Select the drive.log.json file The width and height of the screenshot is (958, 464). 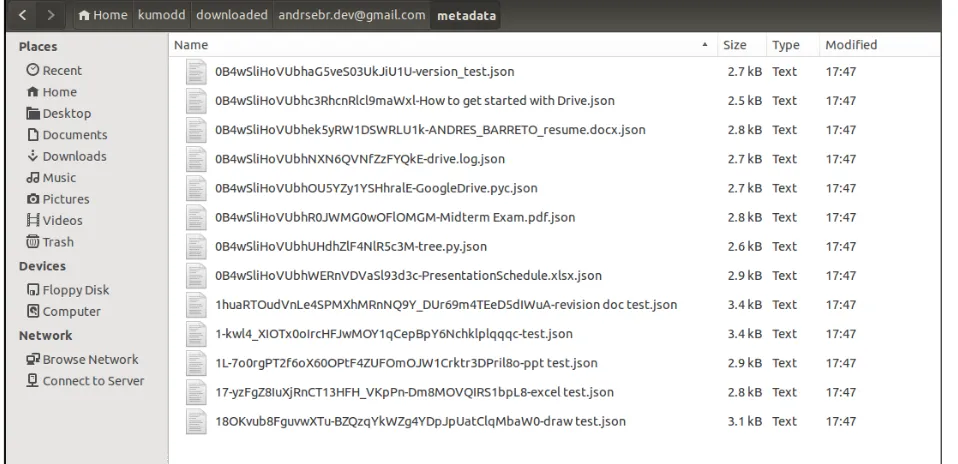coord(360,159)
